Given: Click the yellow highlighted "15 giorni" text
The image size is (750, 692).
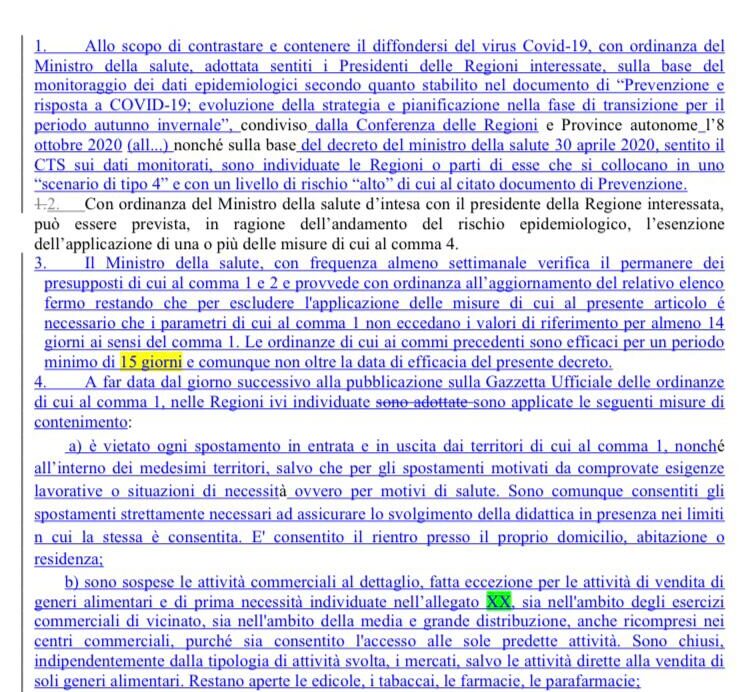Looking at the screenshot, I should [151, 362].
